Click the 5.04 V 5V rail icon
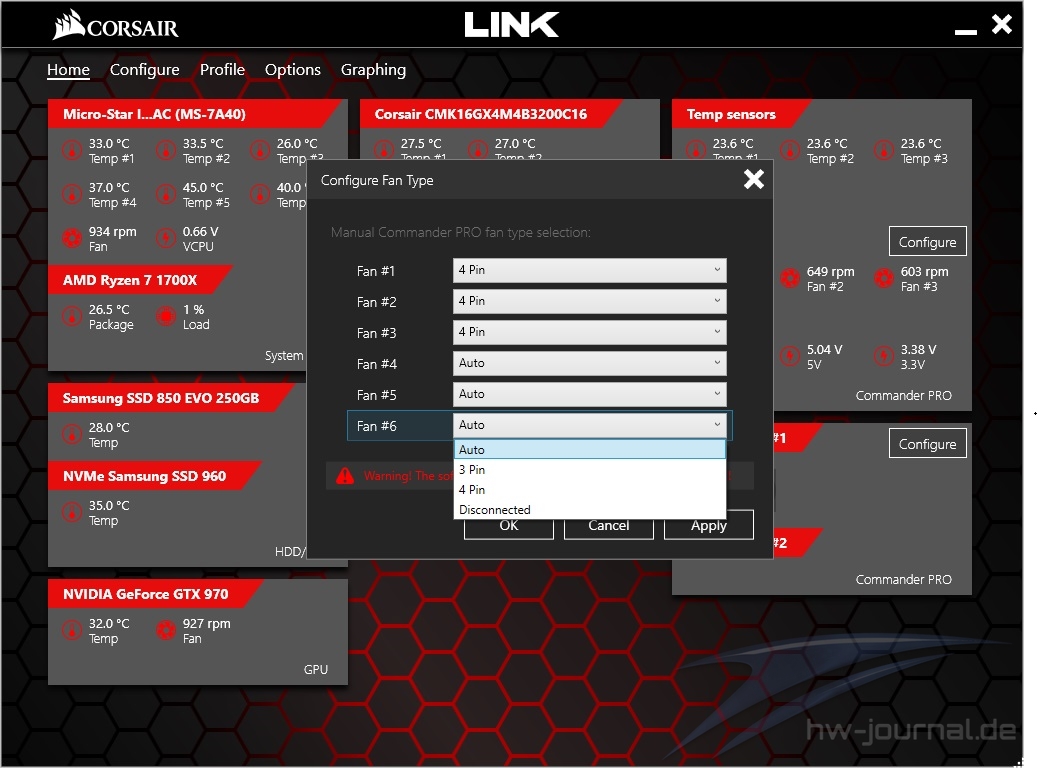The image size is (1037, 768). pos(790,357)
